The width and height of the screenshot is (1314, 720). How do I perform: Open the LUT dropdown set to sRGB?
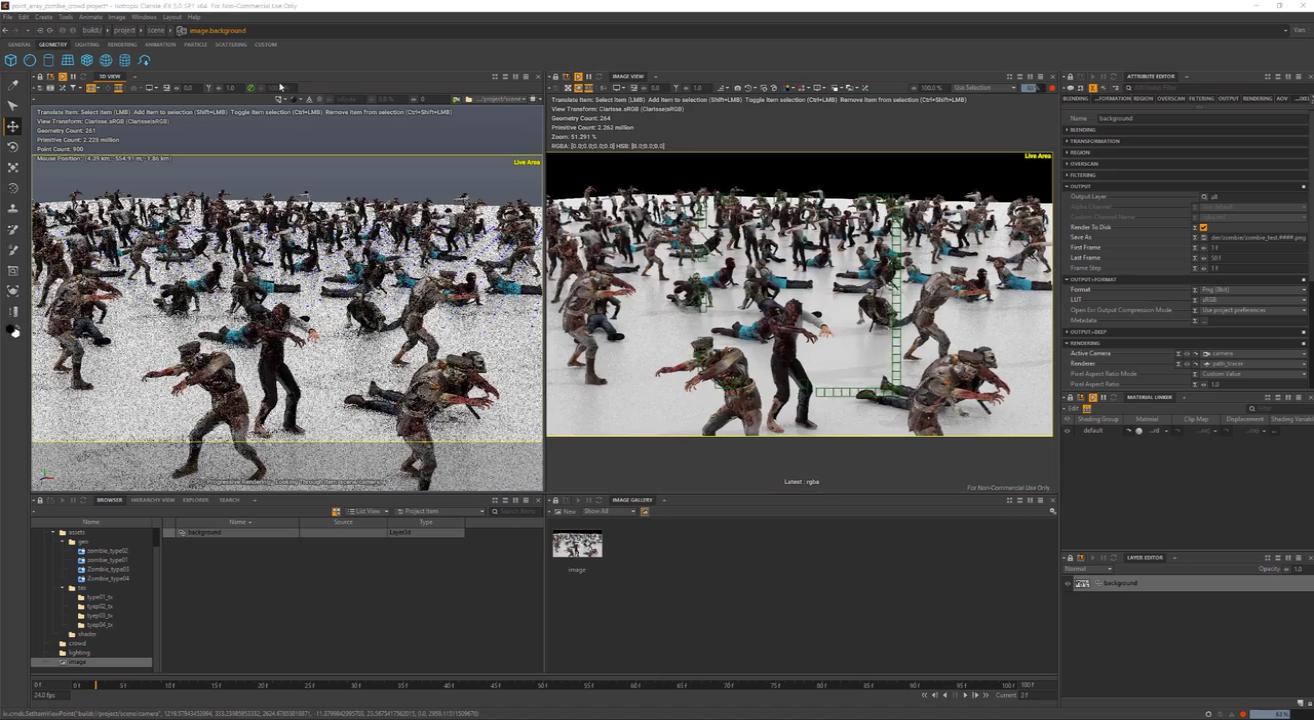pyautogui.click(x=1253, y=299)
